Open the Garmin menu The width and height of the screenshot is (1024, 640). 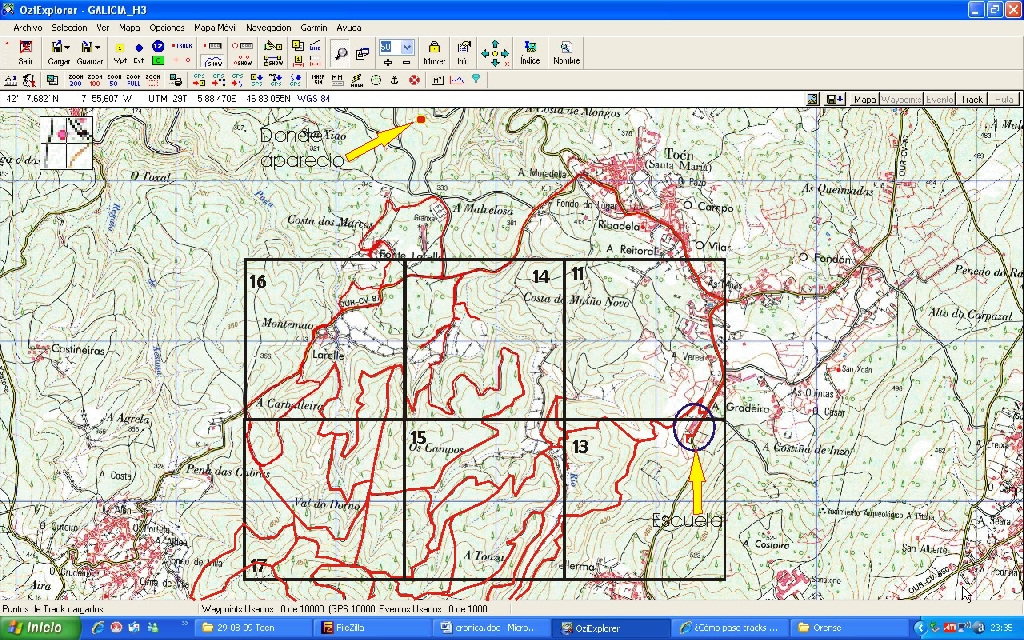point(313,27)
